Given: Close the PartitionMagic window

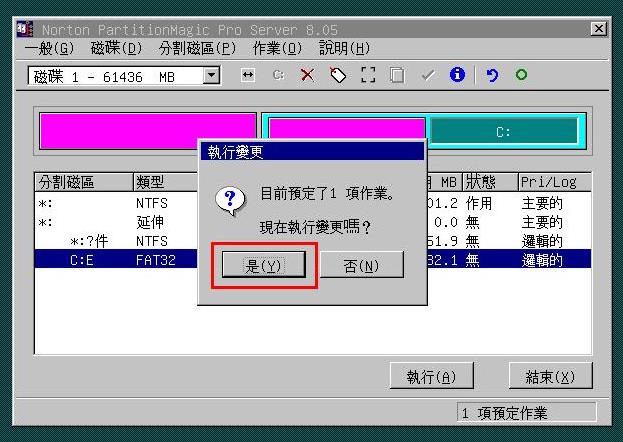Looking at the screenshot, I should coord(599,29).
